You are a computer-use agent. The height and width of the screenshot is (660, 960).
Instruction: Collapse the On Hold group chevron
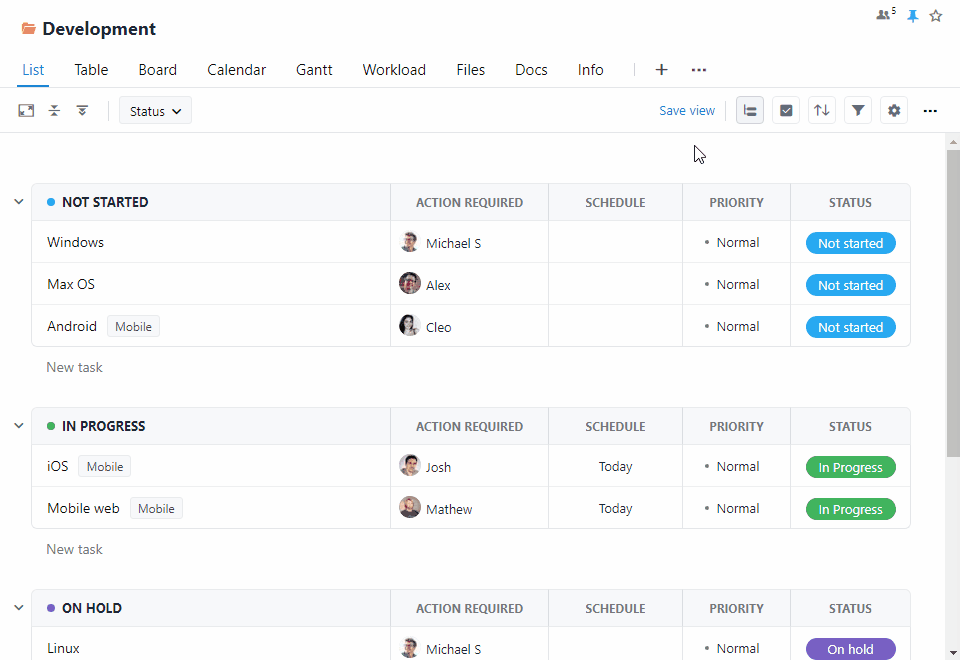pos(19,607)
